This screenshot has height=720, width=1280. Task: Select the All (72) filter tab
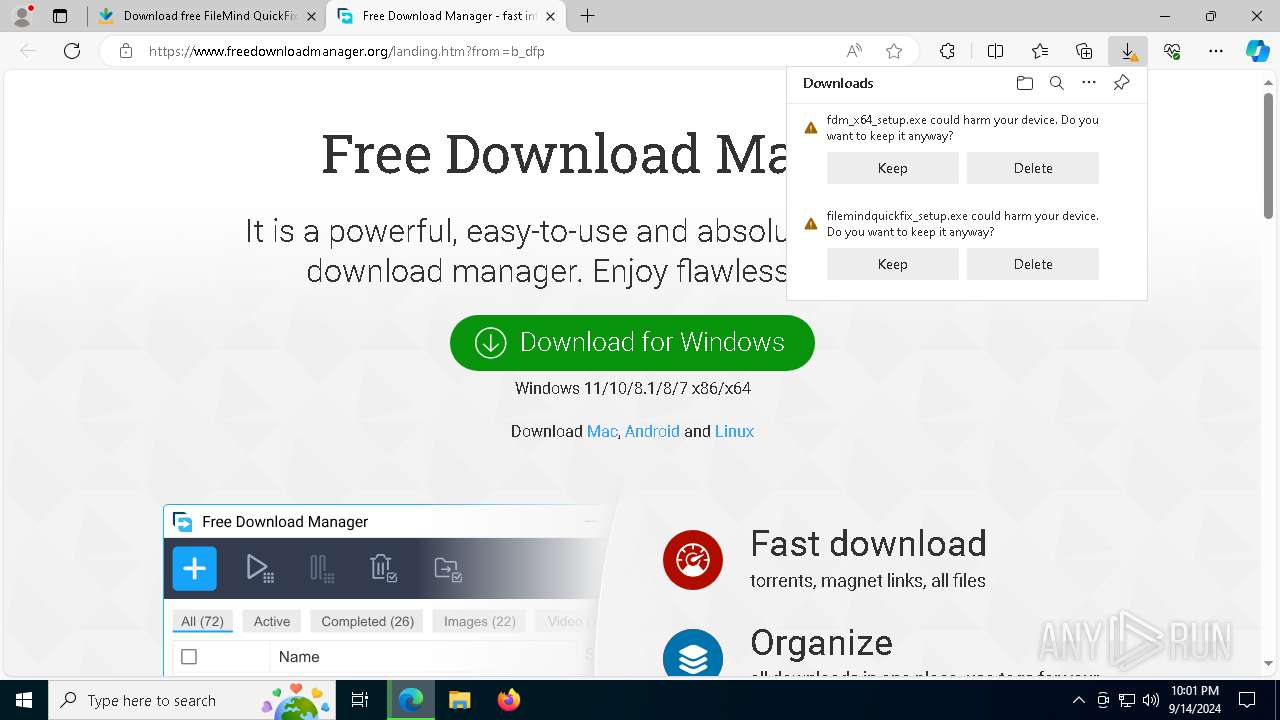pyautogui.click(x=202, y=621)
